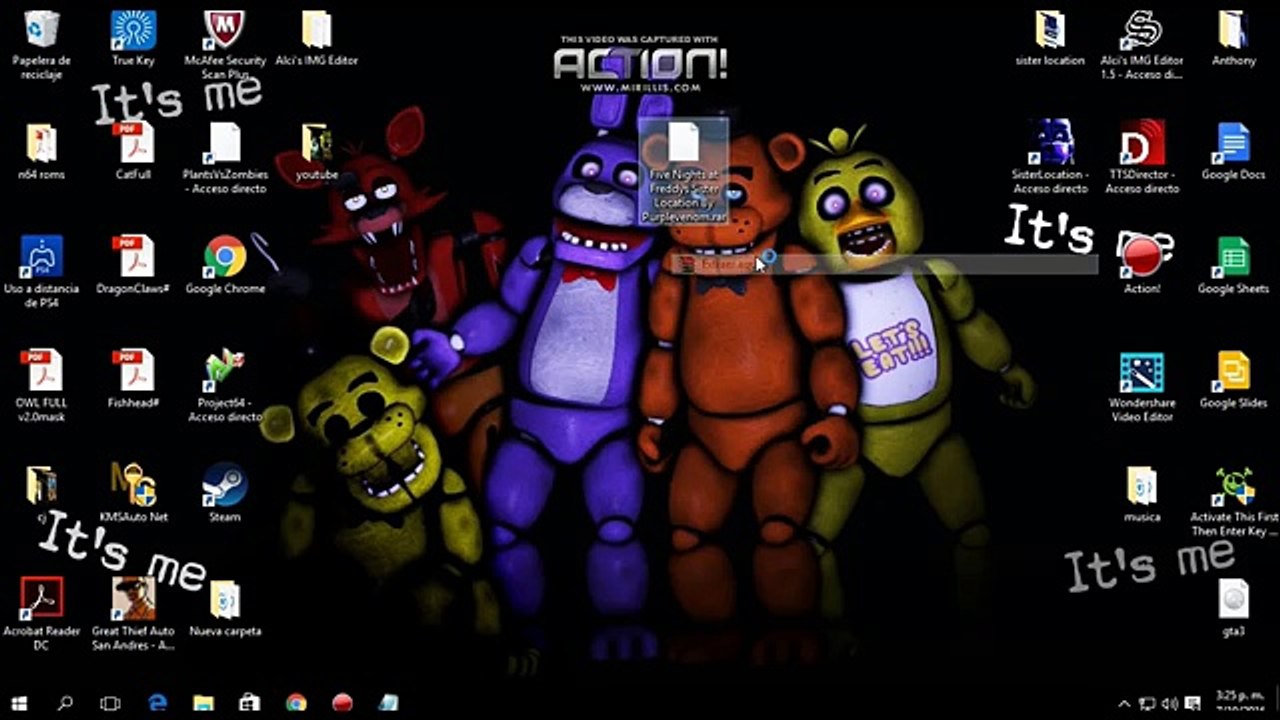Screen dimensions: 1280x720
Task: Open the sister location folder
Action: click(x=1050, y=38)
